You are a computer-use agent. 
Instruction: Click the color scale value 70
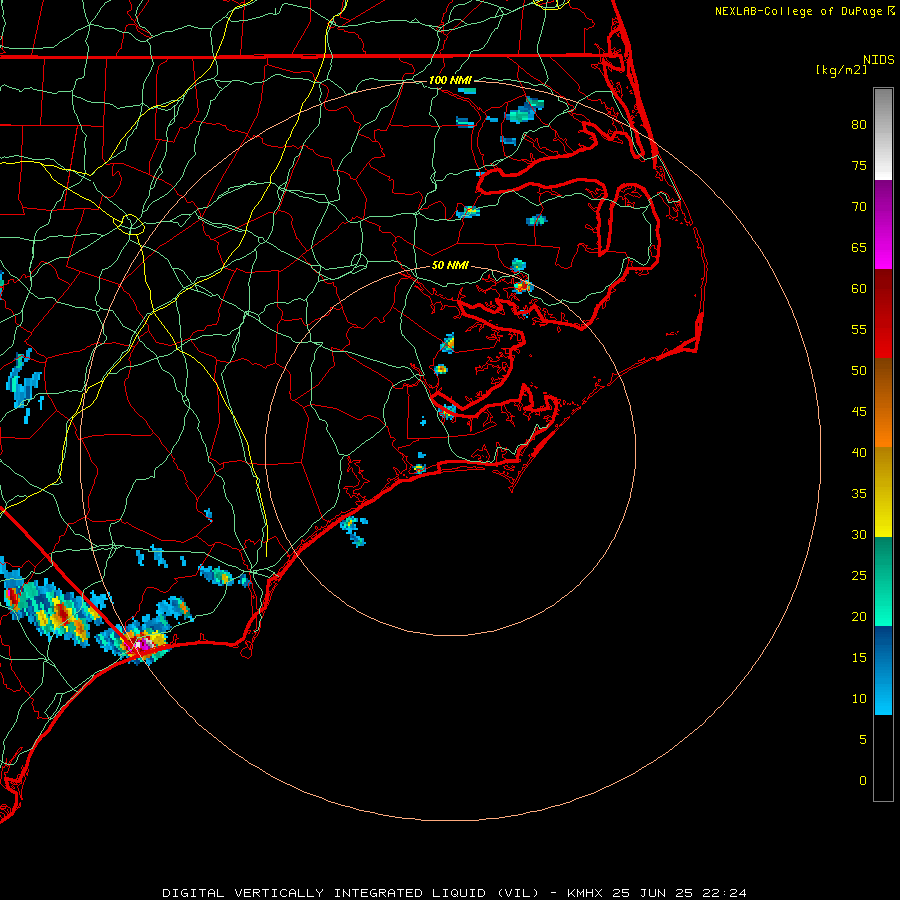pos(859,207)
